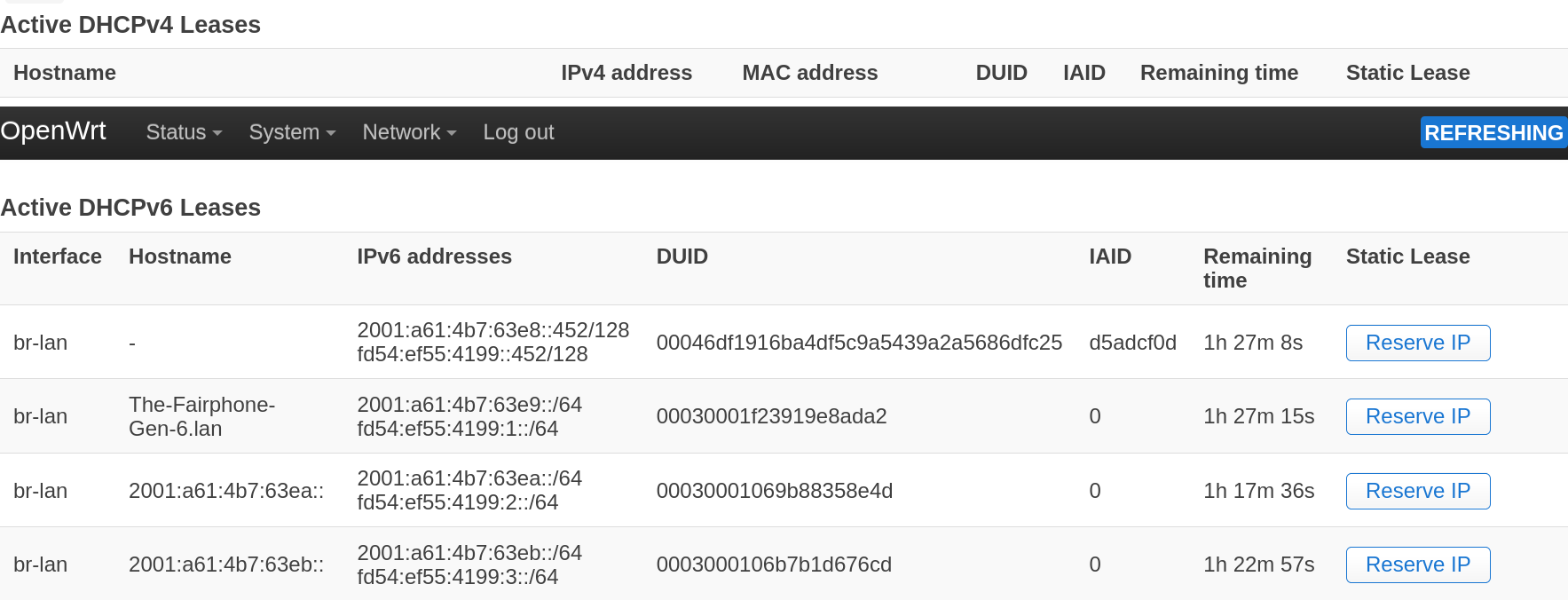Image resolution: width=1568 pixels, height=600 pixels.
Task: Reserve IP for host 2001:a61:4b7:63eb::
Action: tap(1417, 564)
